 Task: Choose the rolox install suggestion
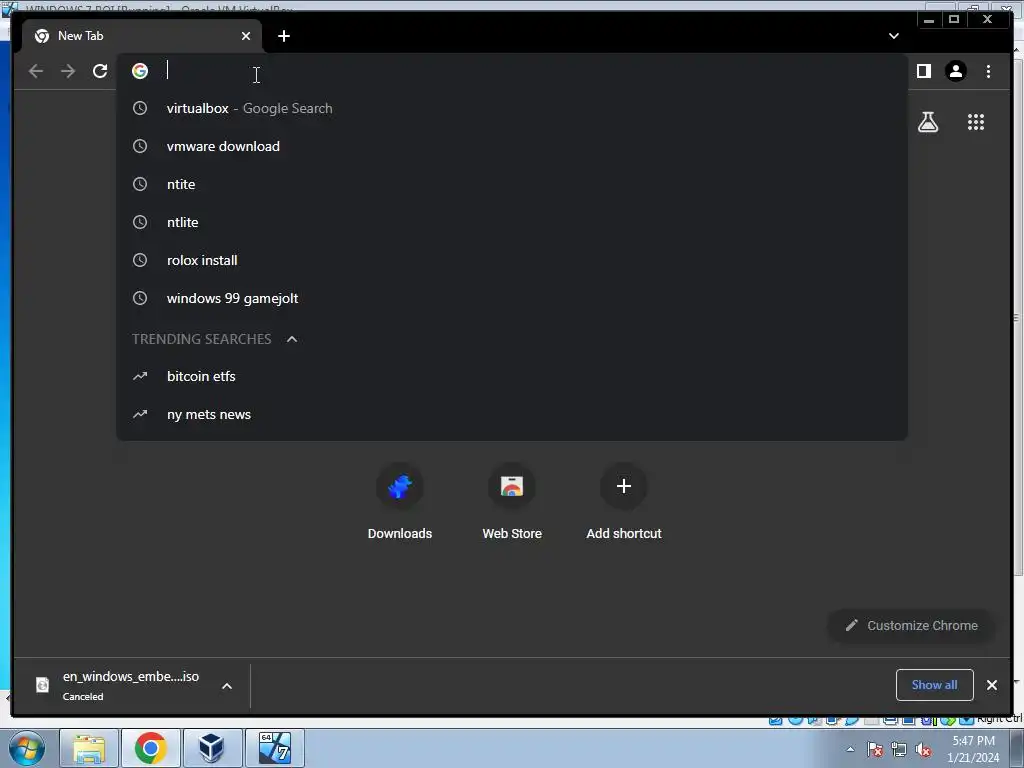click(512, 260)
